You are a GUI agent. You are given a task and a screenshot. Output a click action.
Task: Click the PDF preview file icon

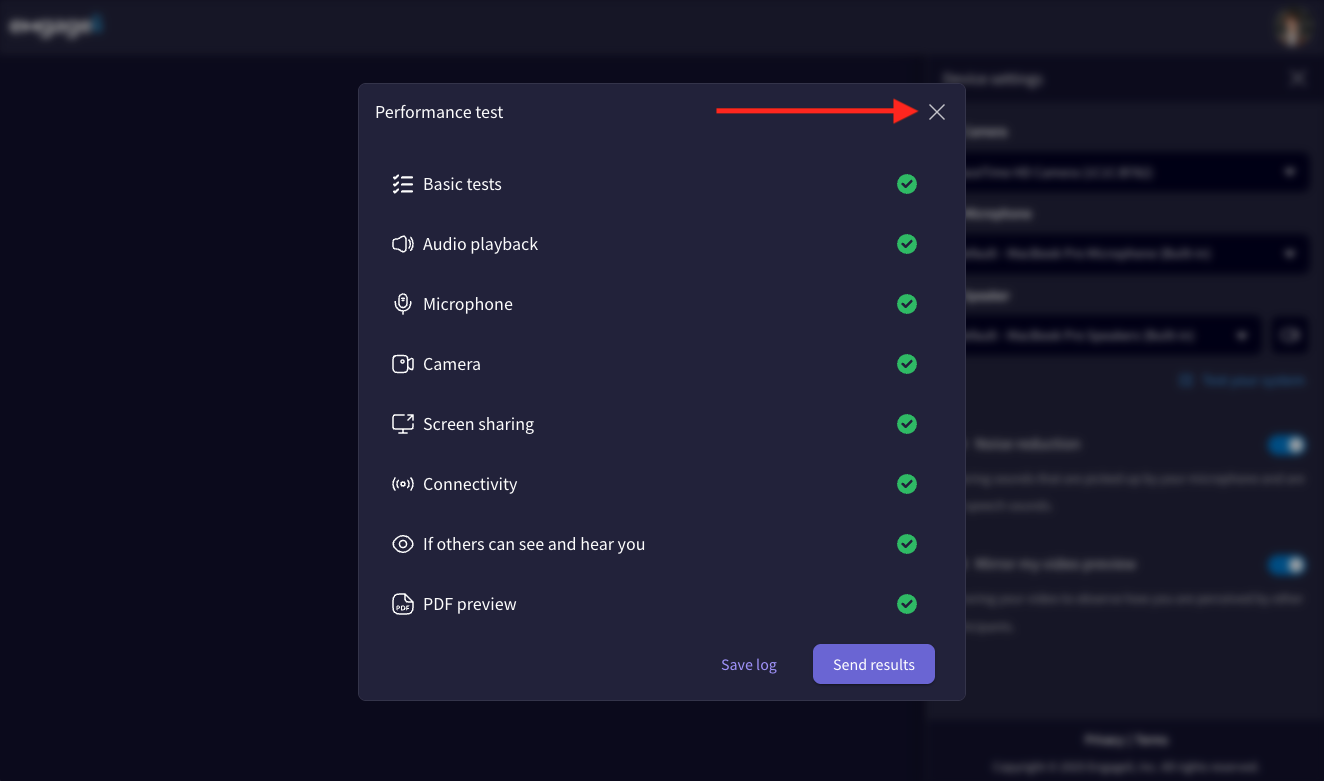coord(403,604)
